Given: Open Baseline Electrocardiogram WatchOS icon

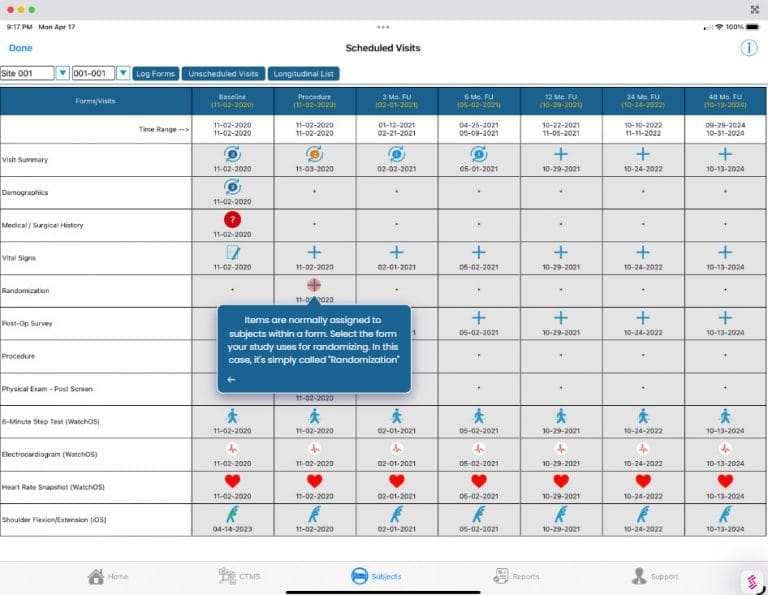Looking at the screenshot, I should click(233, 449).
